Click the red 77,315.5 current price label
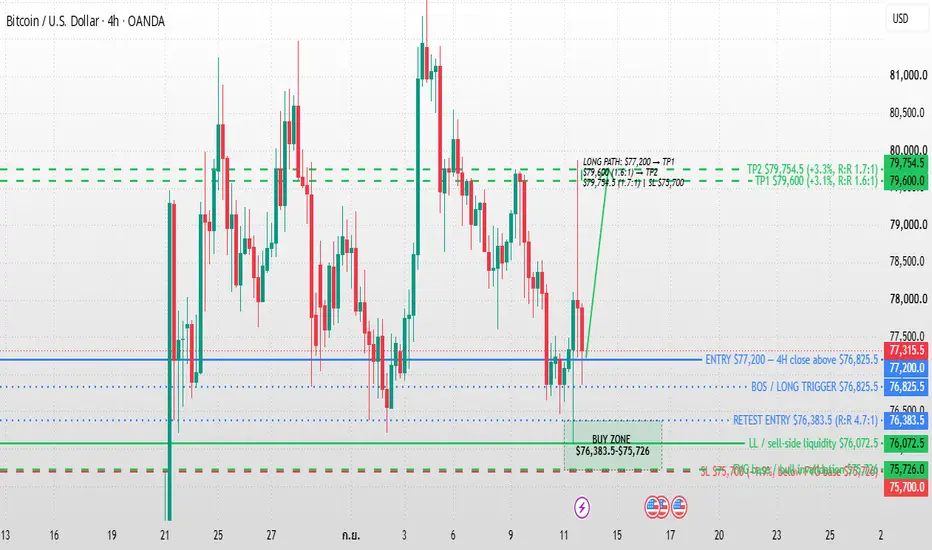The image size is (932, 550). click(x=906, y=350)
